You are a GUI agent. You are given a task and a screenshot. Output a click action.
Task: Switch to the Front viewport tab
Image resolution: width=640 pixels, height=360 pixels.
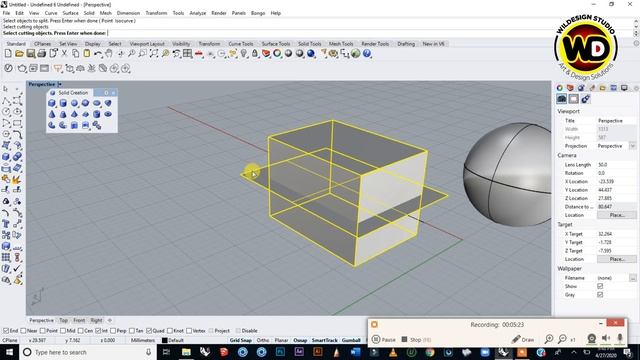(79, 320)
